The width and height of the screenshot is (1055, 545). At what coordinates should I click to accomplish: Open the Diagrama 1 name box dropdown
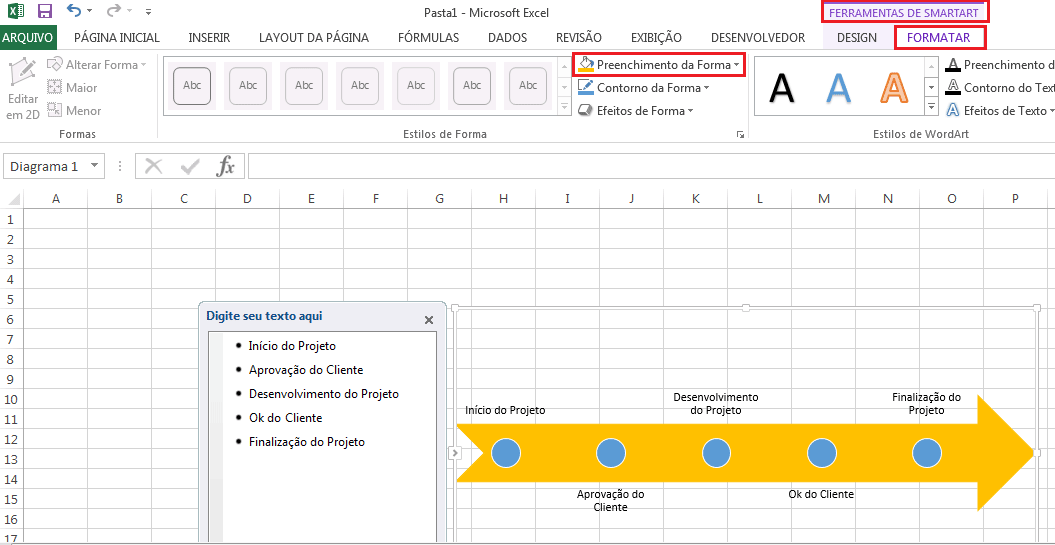click(94, 166)
